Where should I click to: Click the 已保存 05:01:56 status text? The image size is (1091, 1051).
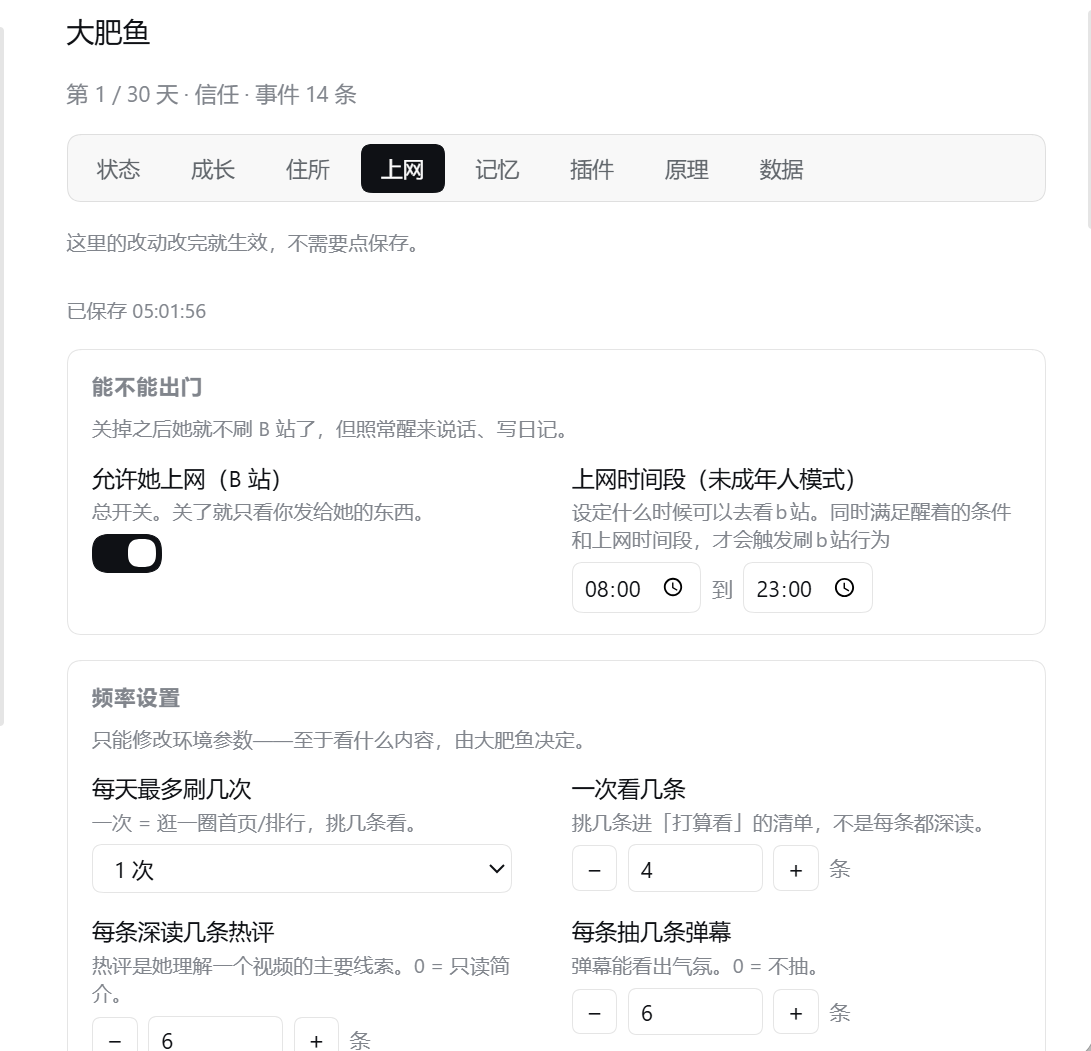(136, 311)
